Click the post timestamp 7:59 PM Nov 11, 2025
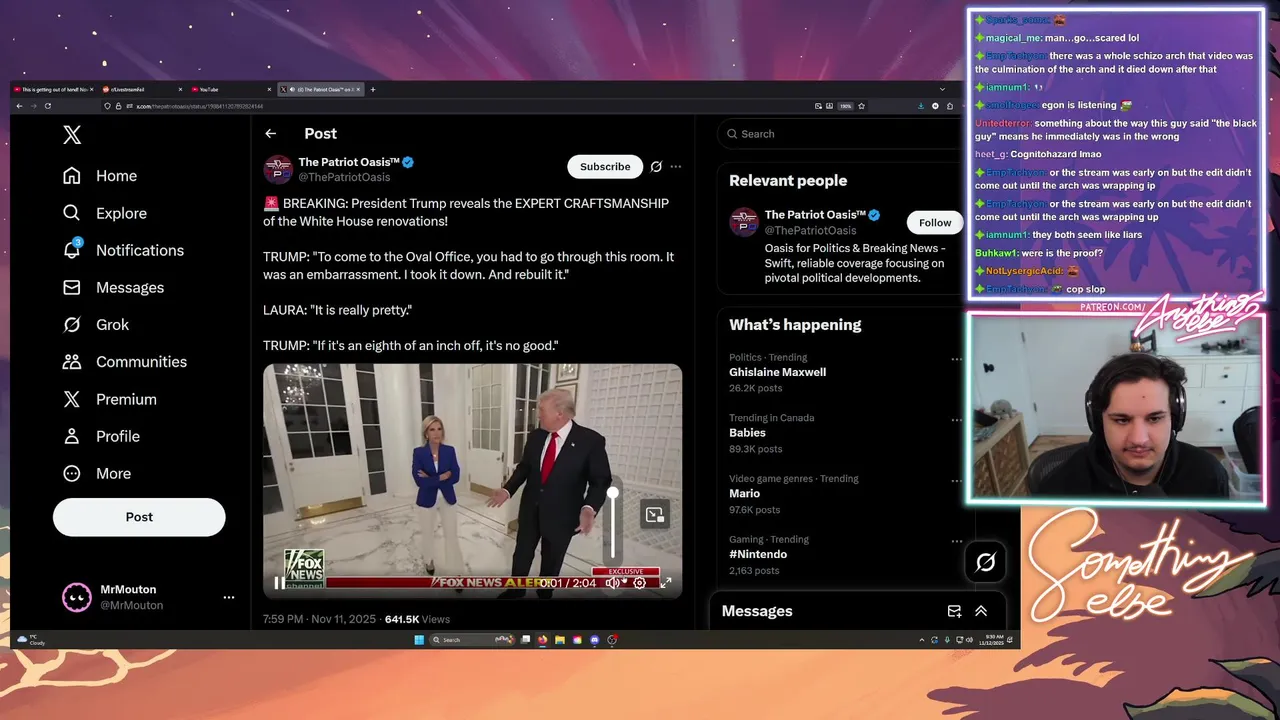 coord(319,619)
